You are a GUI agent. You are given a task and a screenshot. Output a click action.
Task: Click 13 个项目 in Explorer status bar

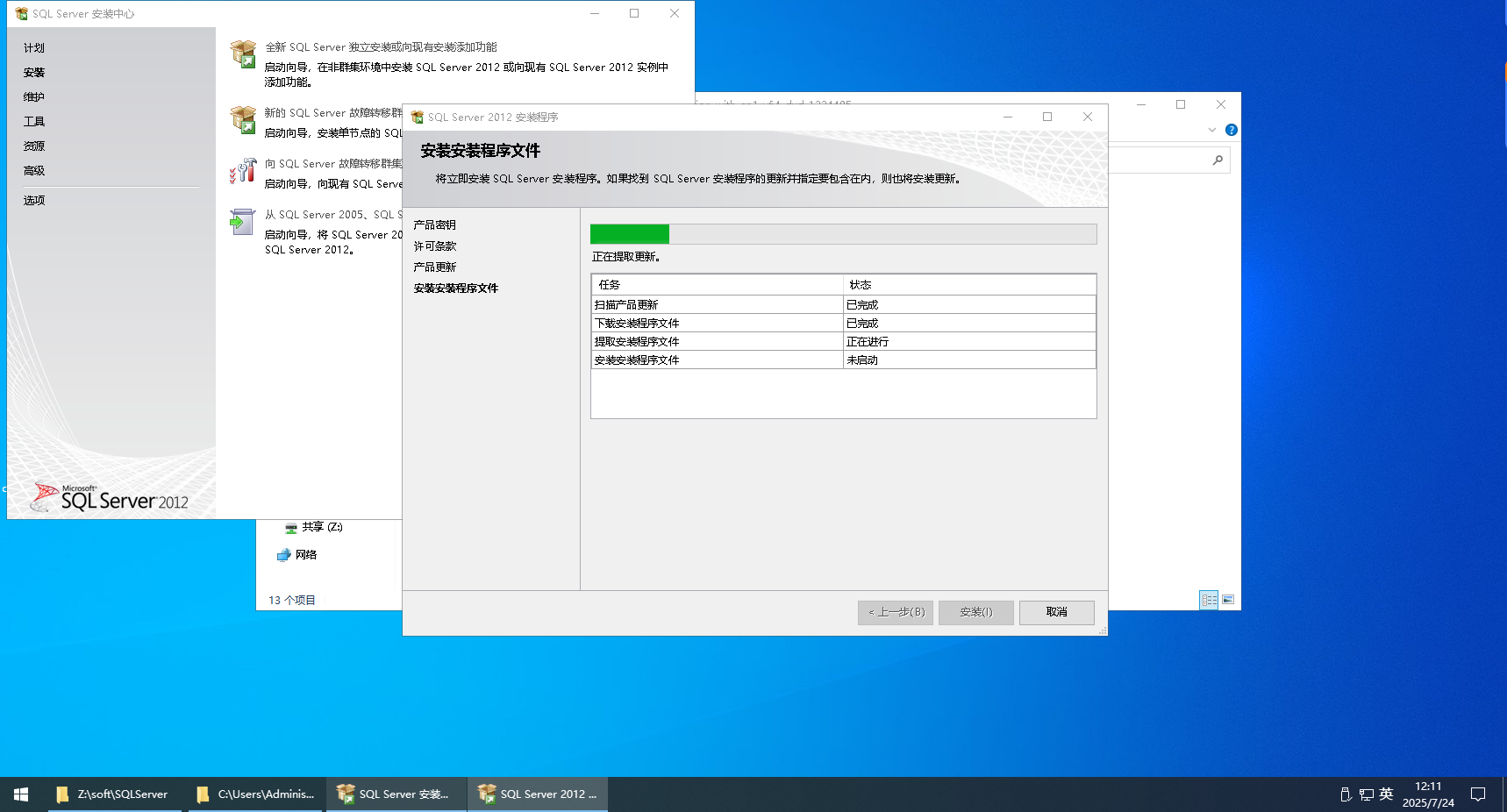(x=292, y=601)
